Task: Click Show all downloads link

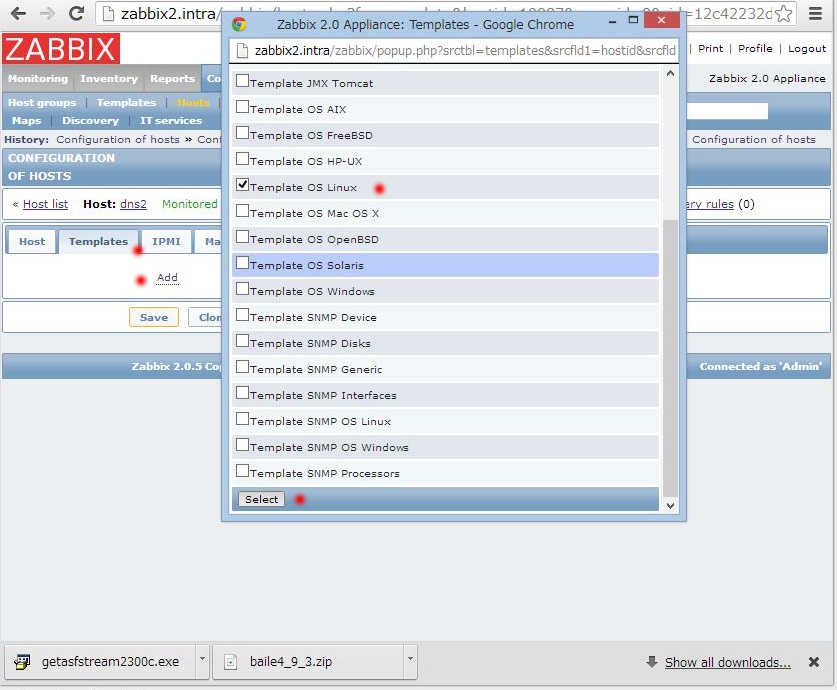Action: point(728,662)
